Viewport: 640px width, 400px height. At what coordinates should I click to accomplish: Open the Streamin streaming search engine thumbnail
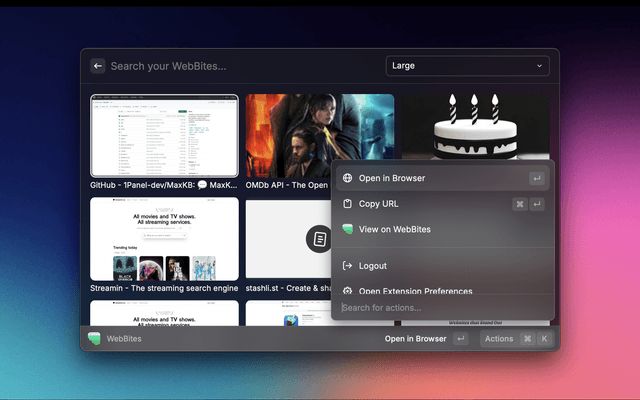click(x=165, y=239)
